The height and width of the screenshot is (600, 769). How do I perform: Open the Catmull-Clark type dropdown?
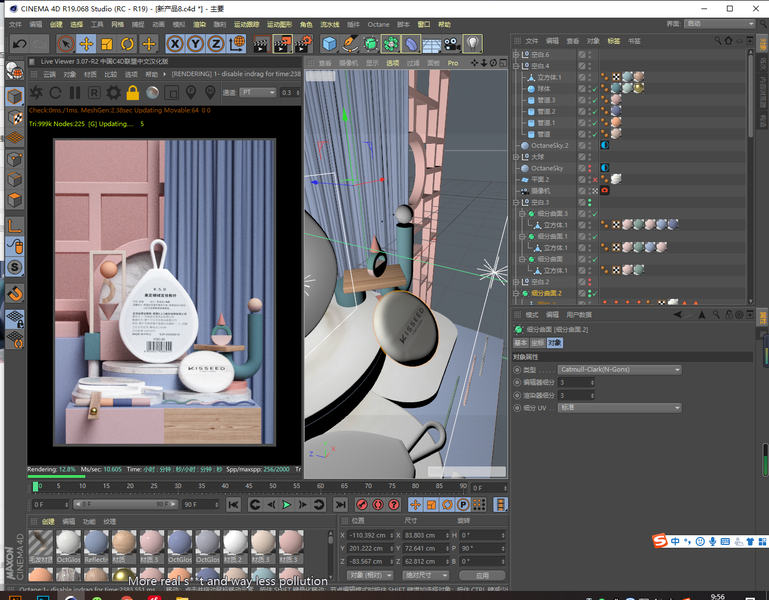(x=619, y=369)
